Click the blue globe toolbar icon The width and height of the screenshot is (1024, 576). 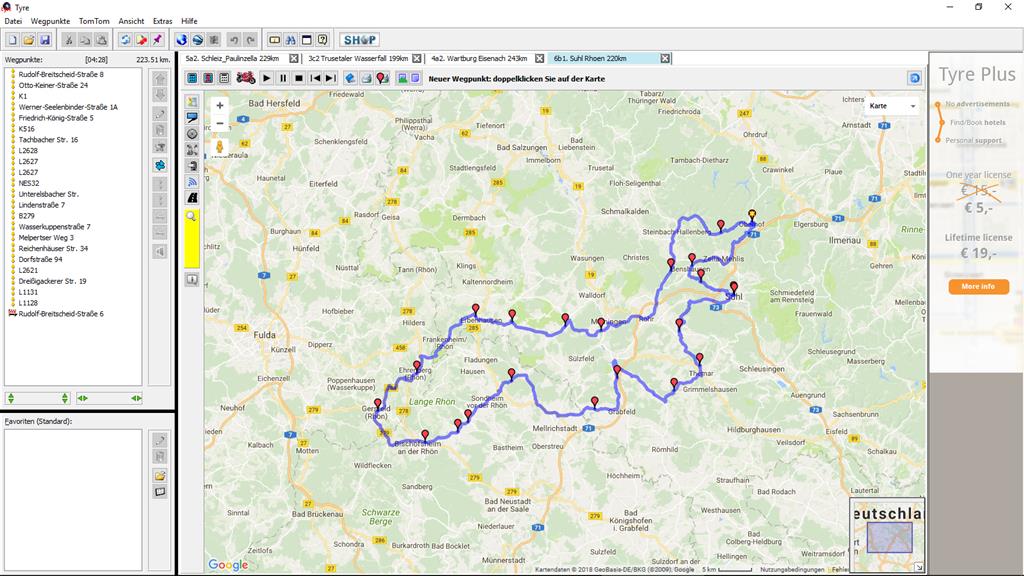(182, 40)
